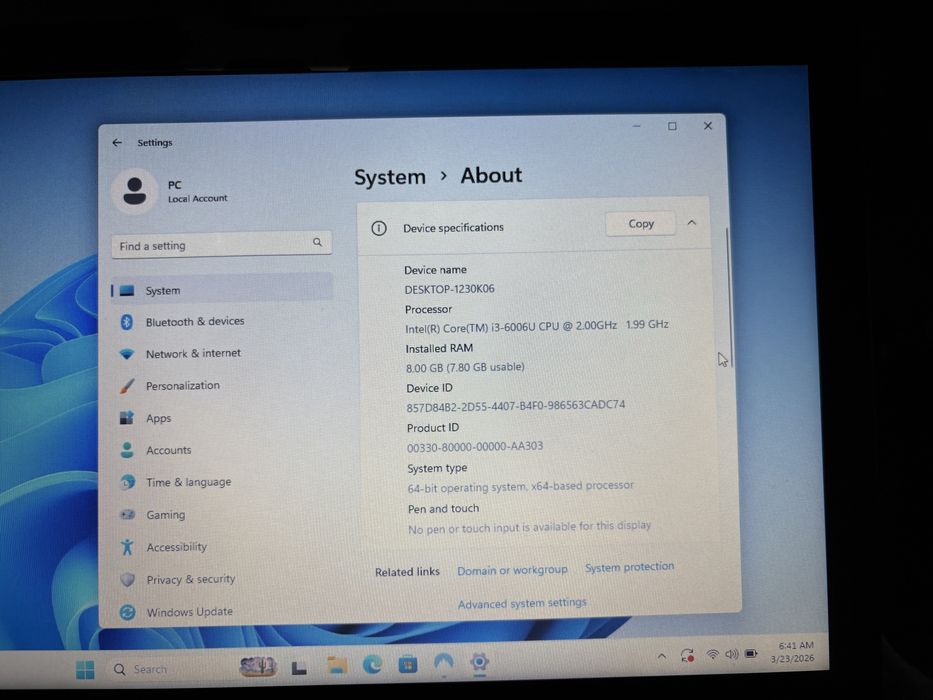Open the Windows Start menu
933x700 pixels.
point(85,670)
